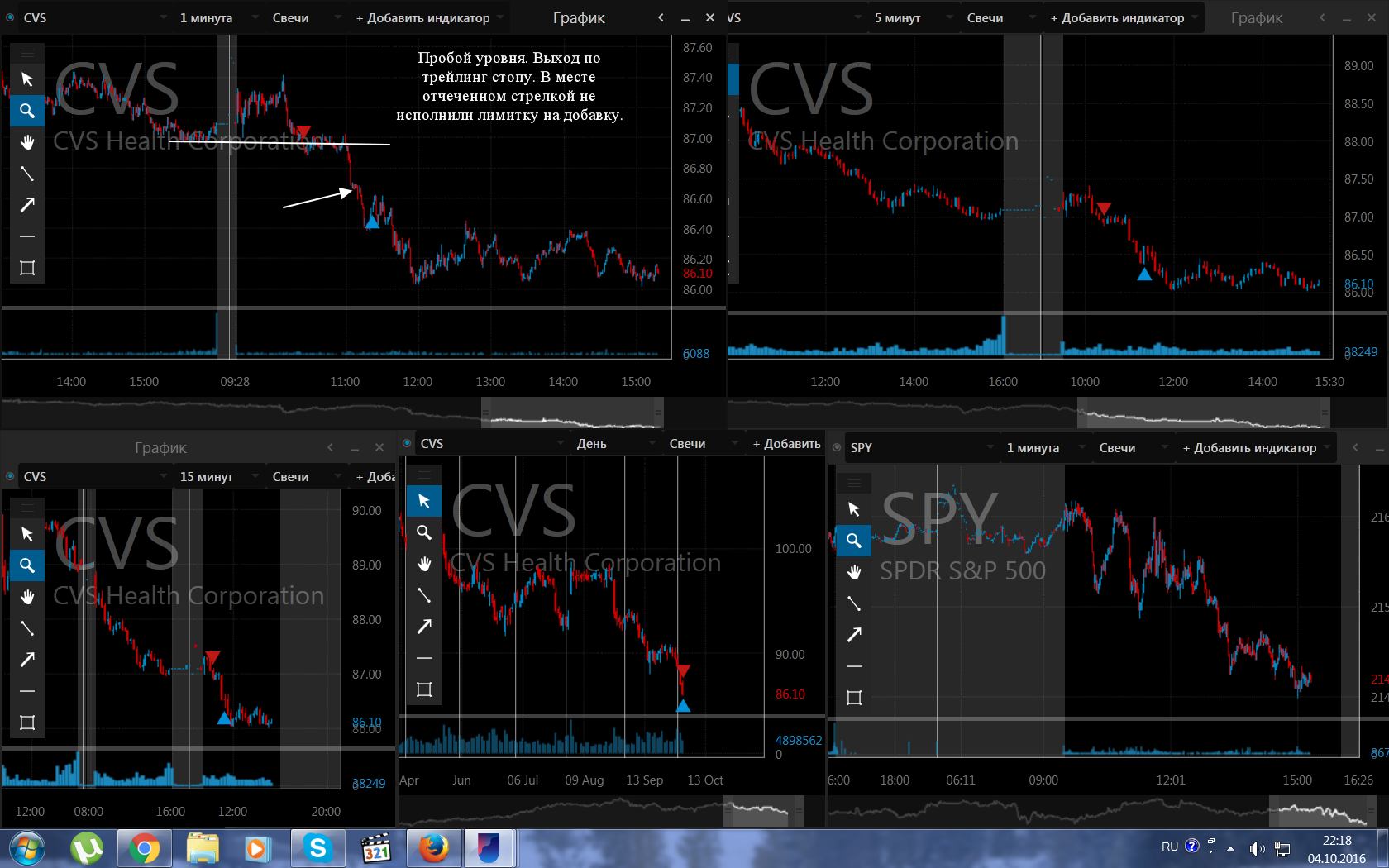The image size is (1389, 868).
Task: Switch to the График tab in the top-left chart
Action: (579, 17)
